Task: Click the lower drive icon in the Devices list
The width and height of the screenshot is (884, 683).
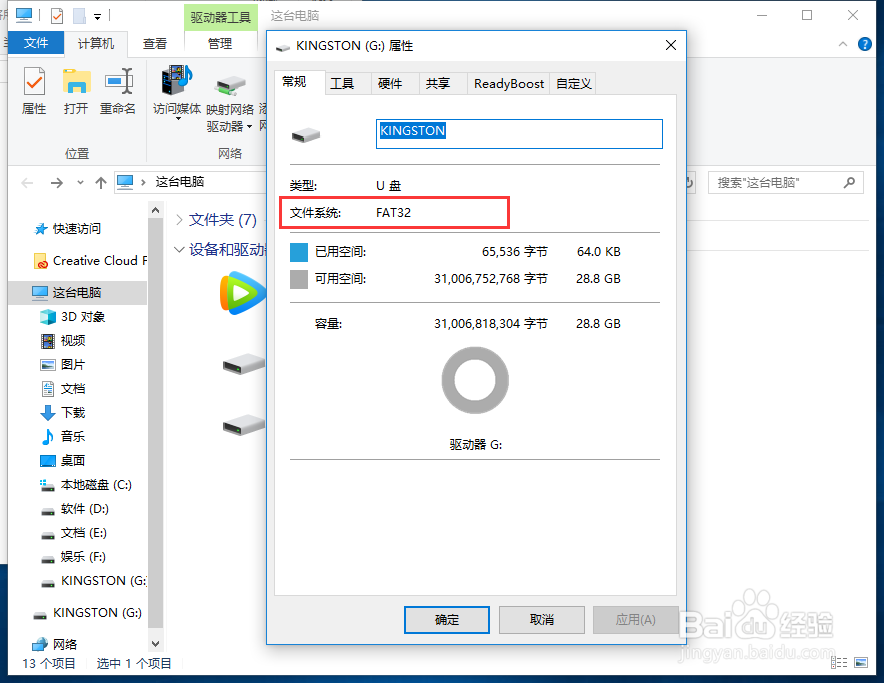Action: pos(244,425)
